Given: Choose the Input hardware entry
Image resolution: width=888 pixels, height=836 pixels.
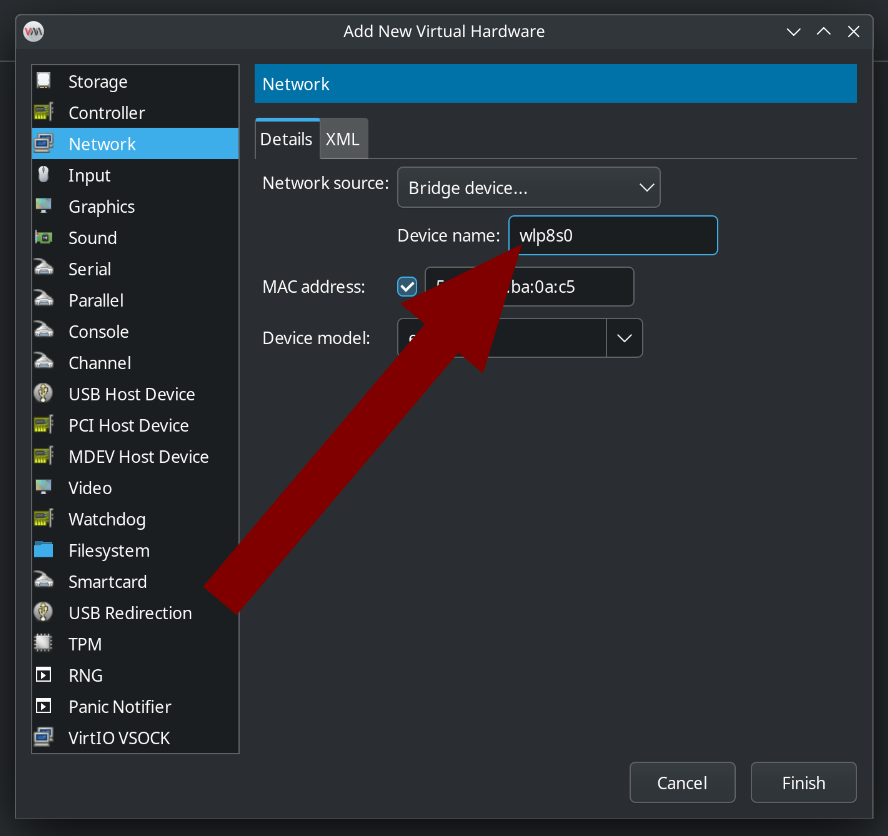Looking at the screenshot, I should (135, 174).
